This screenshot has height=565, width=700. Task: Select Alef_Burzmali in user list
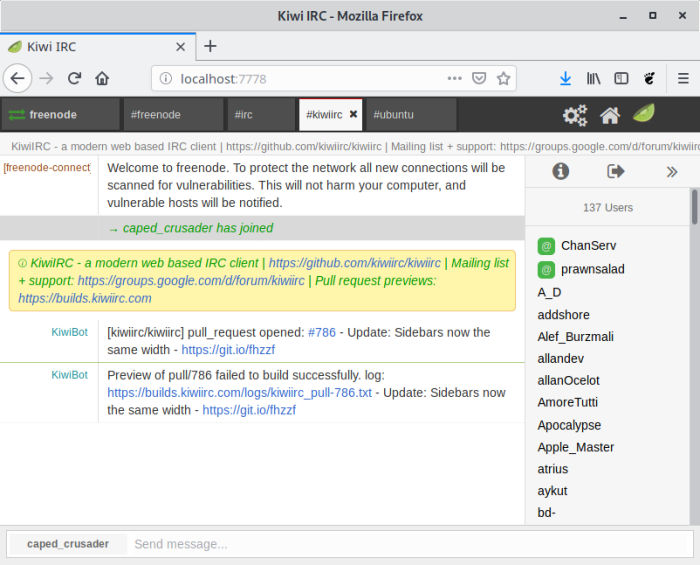tap(575, 337)
